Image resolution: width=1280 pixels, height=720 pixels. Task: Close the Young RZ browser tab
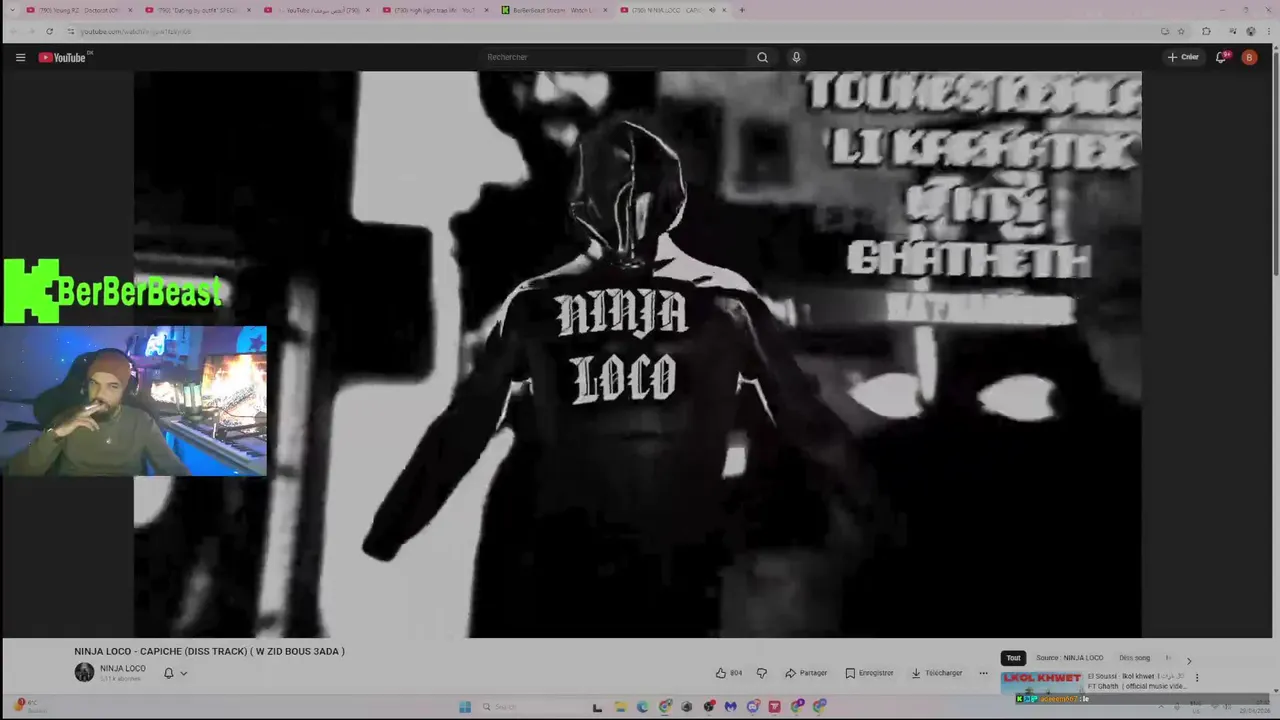[x=130, y=10]
